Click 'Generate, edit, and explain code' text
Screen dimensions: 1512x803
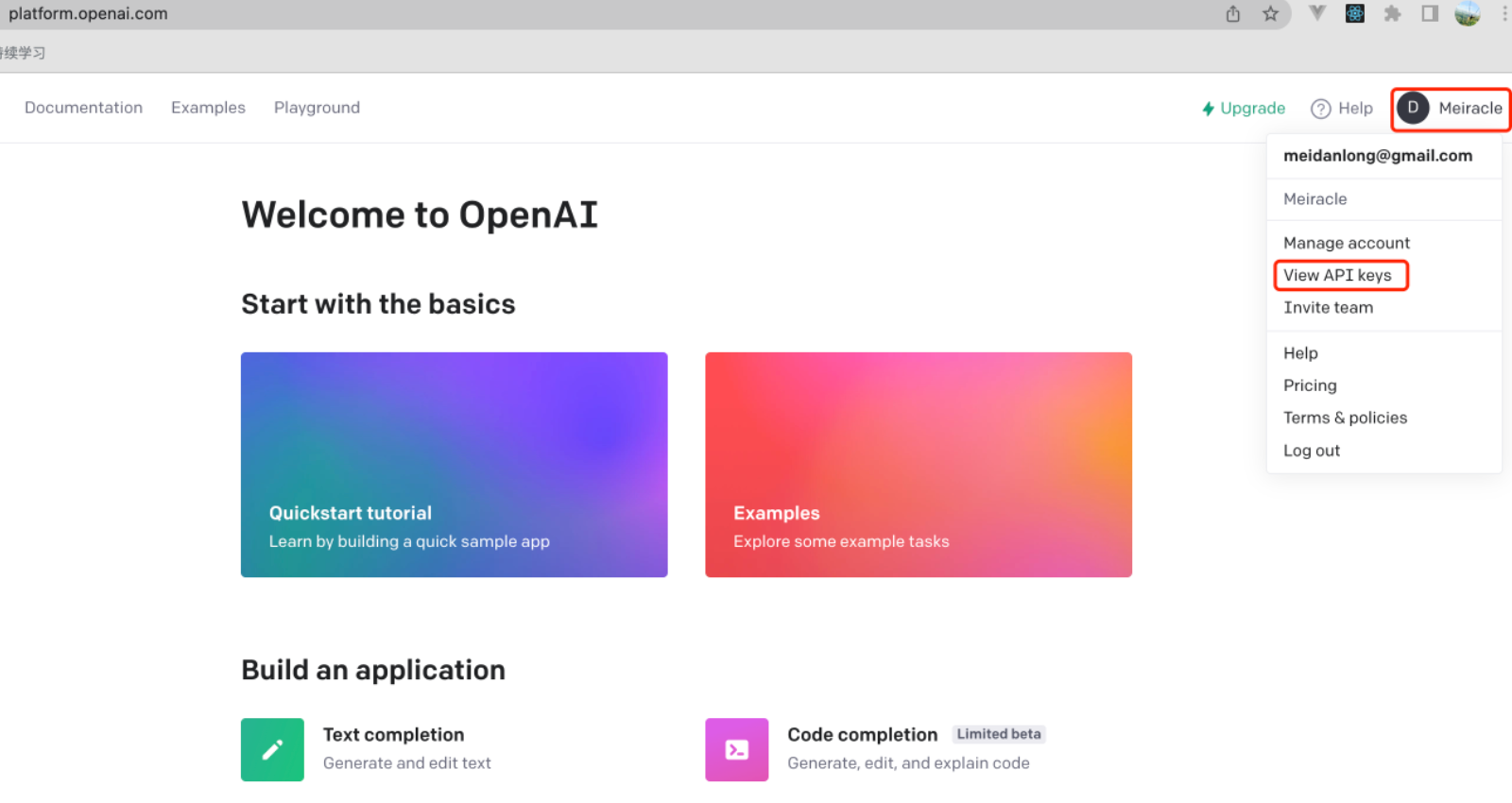point(908,763)
